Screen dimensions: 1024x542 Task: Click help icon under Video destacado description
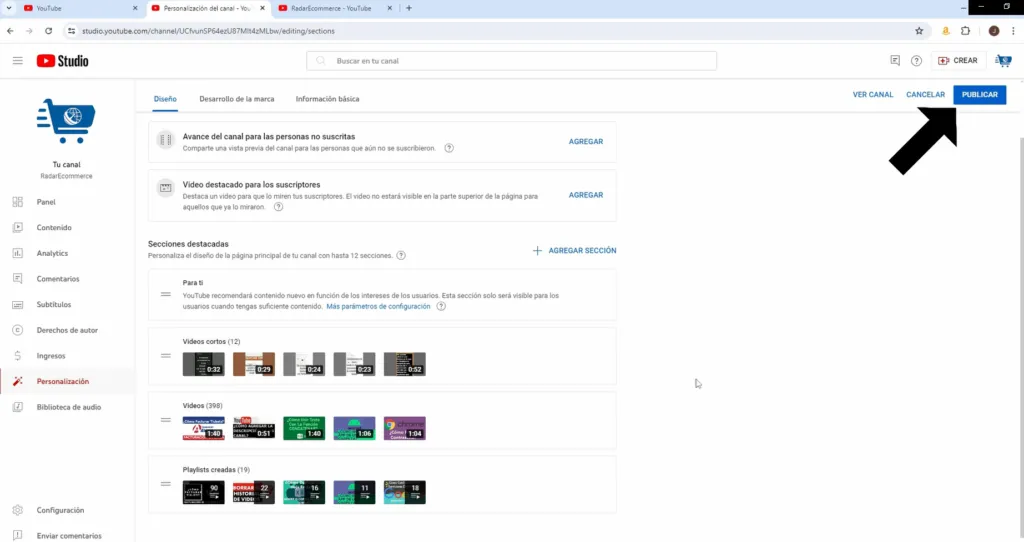(x=278, y=207)
